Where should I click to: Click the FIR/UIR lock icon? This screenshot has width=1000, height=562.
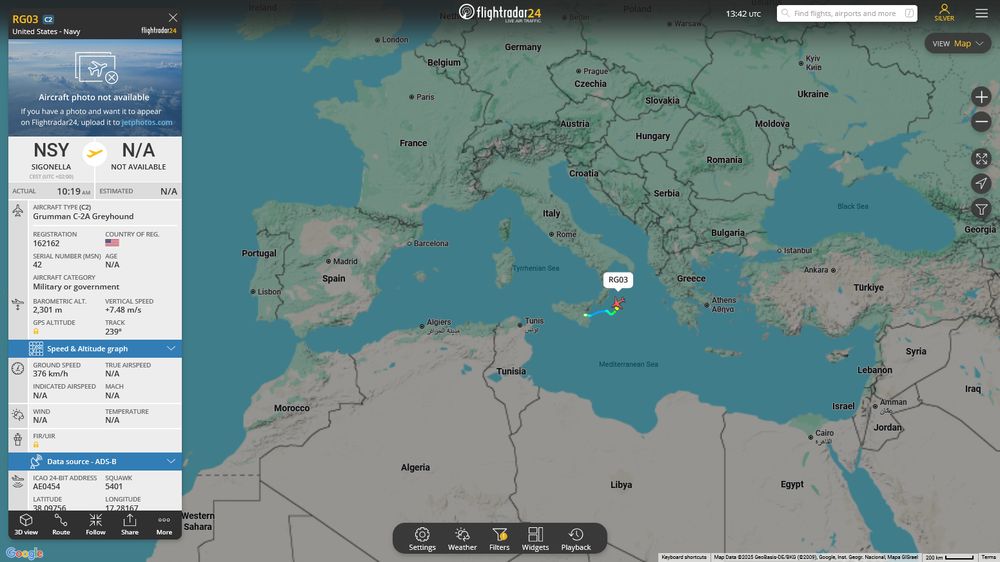pyautogui.click(x=36, y=445)
